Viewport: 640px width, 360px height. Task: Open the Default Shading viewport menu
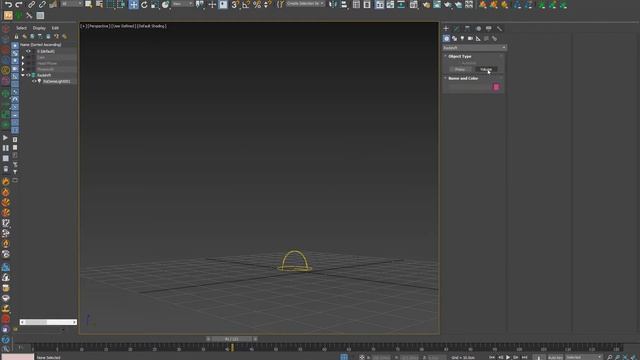point(151,26)
